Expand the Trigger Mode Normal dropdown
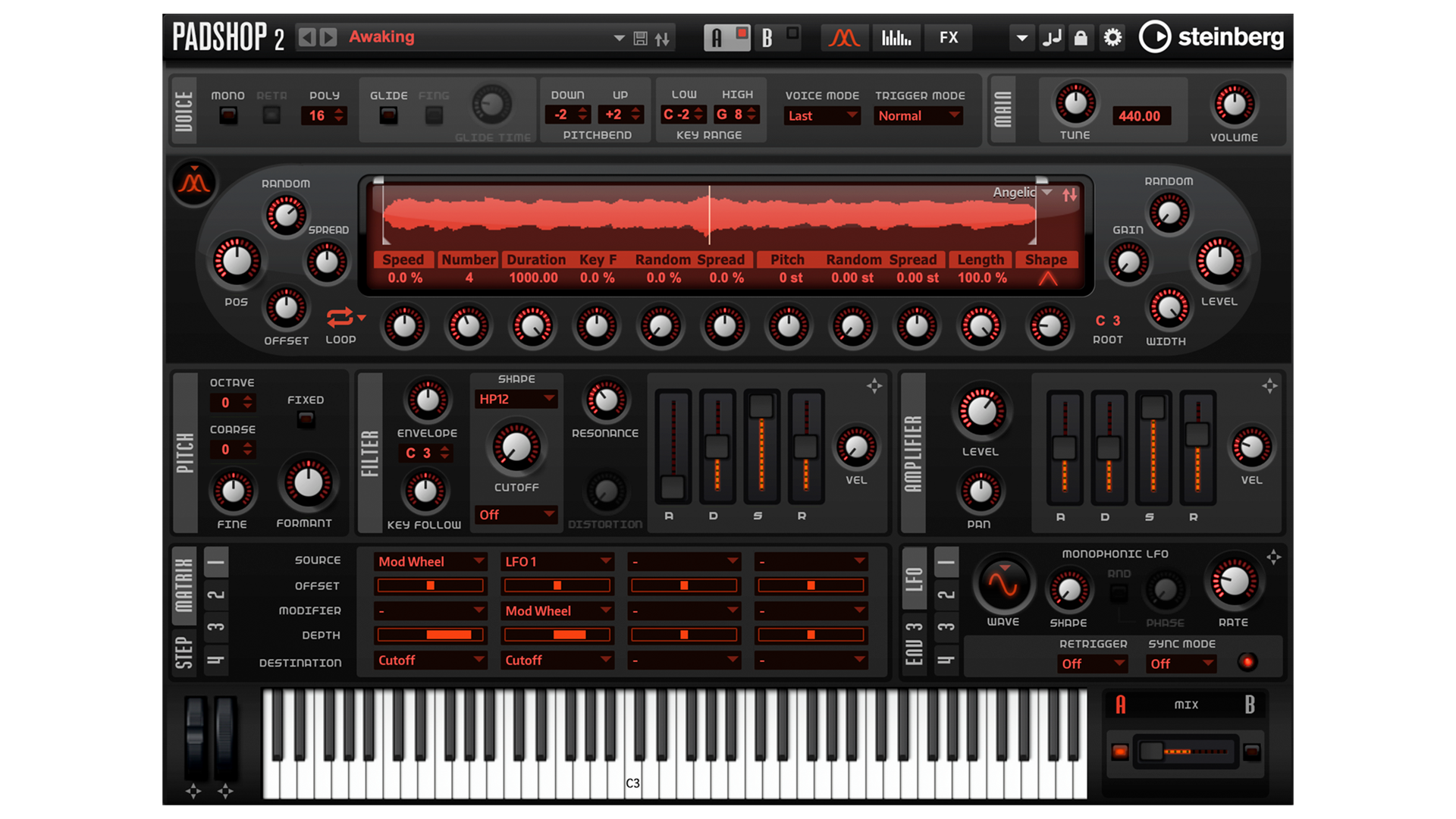 918,116
